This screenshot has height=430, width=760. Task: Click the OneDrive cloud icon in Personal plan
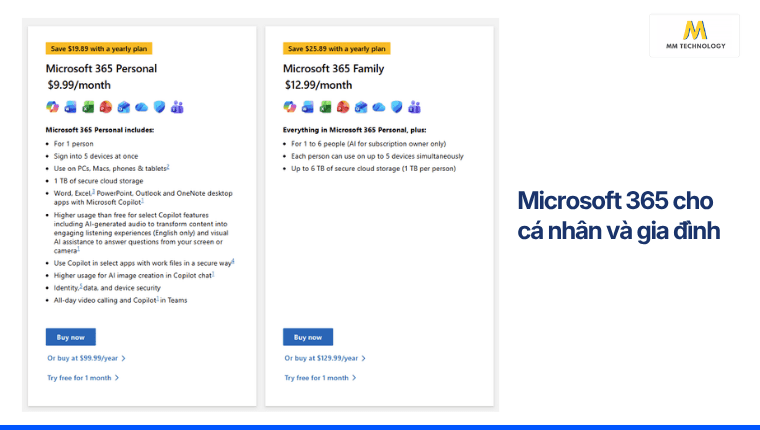point(142,107)
